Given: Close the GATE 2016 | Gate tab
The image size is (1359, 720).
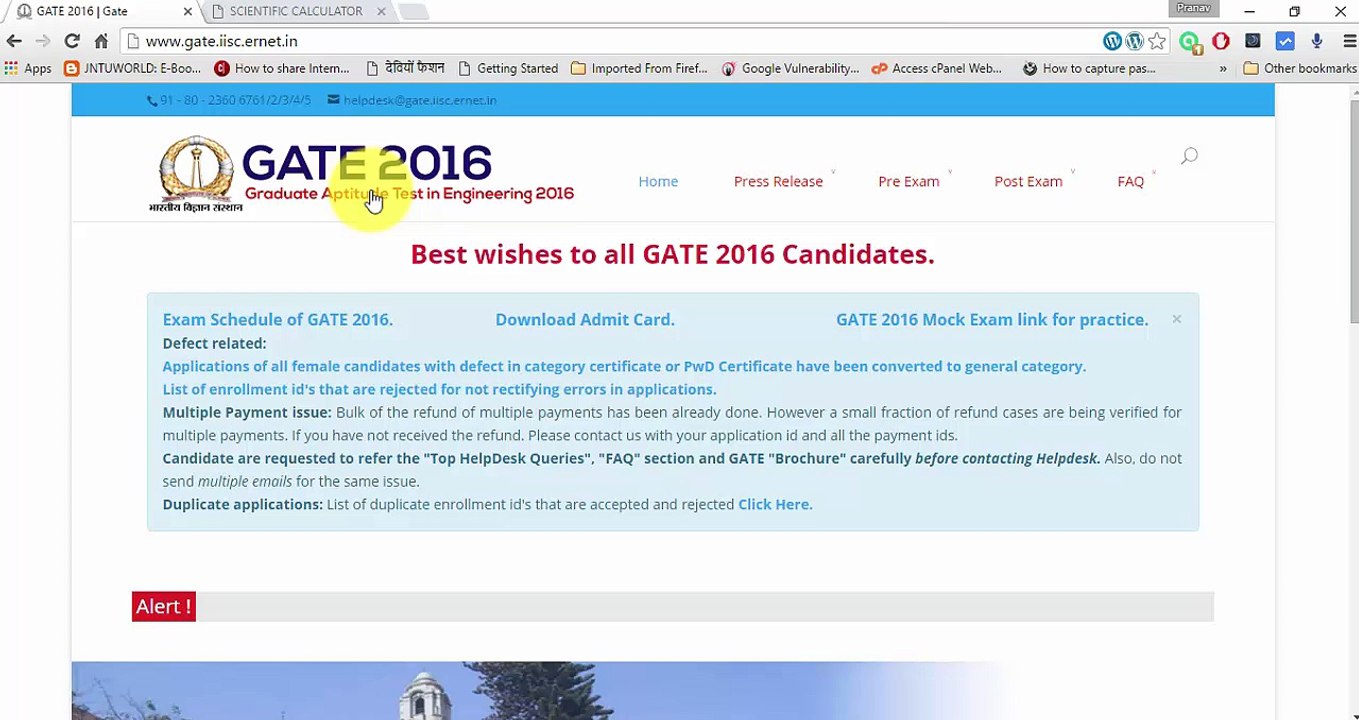Looking at the screenshot, I should (x=187, y=11).
